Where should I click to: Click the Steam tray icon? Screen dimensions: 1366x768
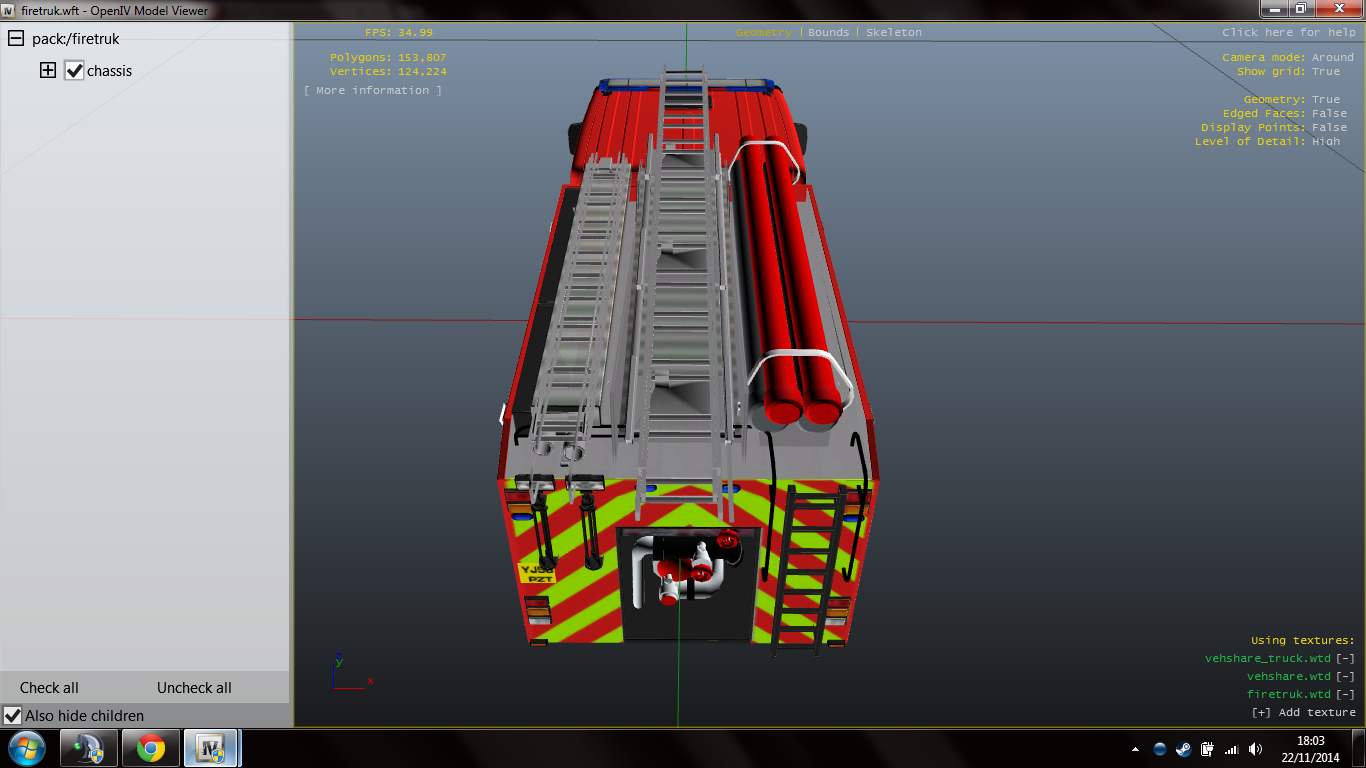pyautogui.click(x=1183, y=749)
